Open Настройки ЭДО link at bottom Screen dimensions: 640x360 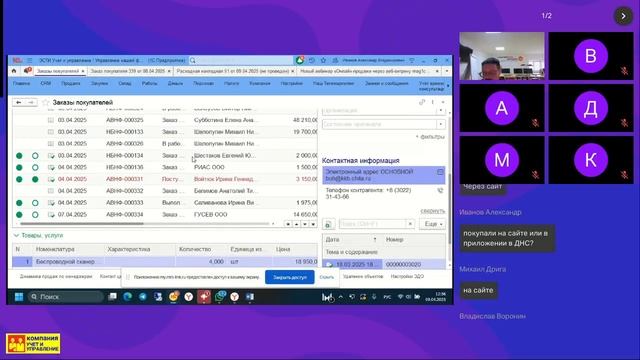[x=407, y=277]
